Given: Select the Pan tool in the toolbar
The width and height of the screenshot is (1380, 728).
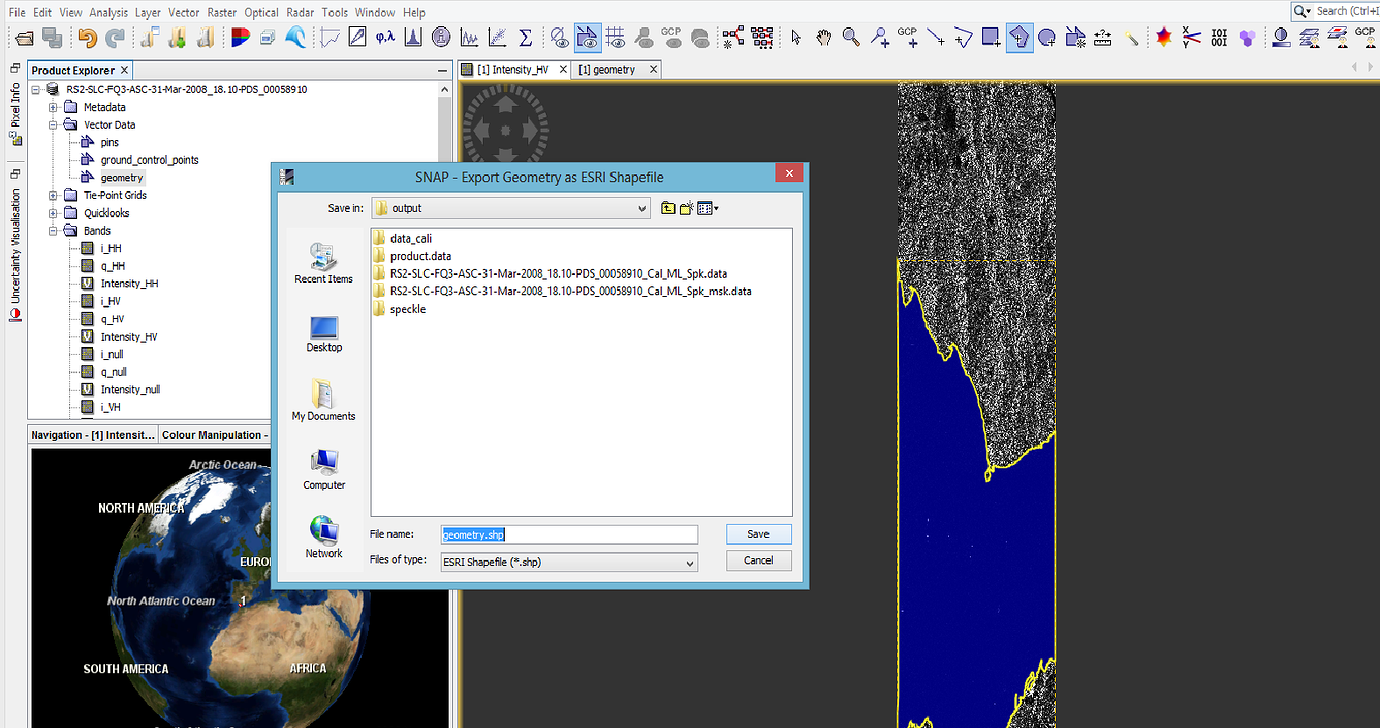Looking at the screenshot, I should pos(822,37).
